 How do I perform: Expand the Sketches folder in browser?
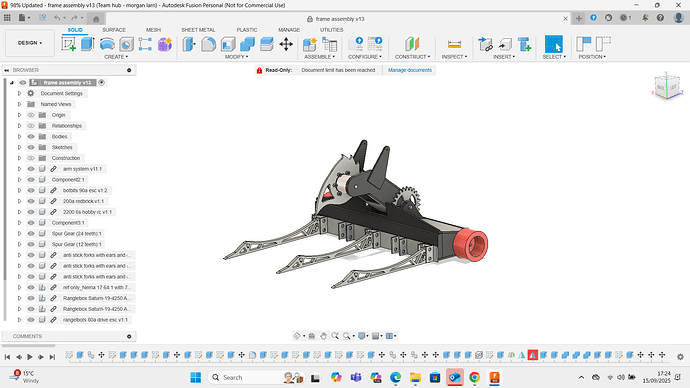click(19, 147)
